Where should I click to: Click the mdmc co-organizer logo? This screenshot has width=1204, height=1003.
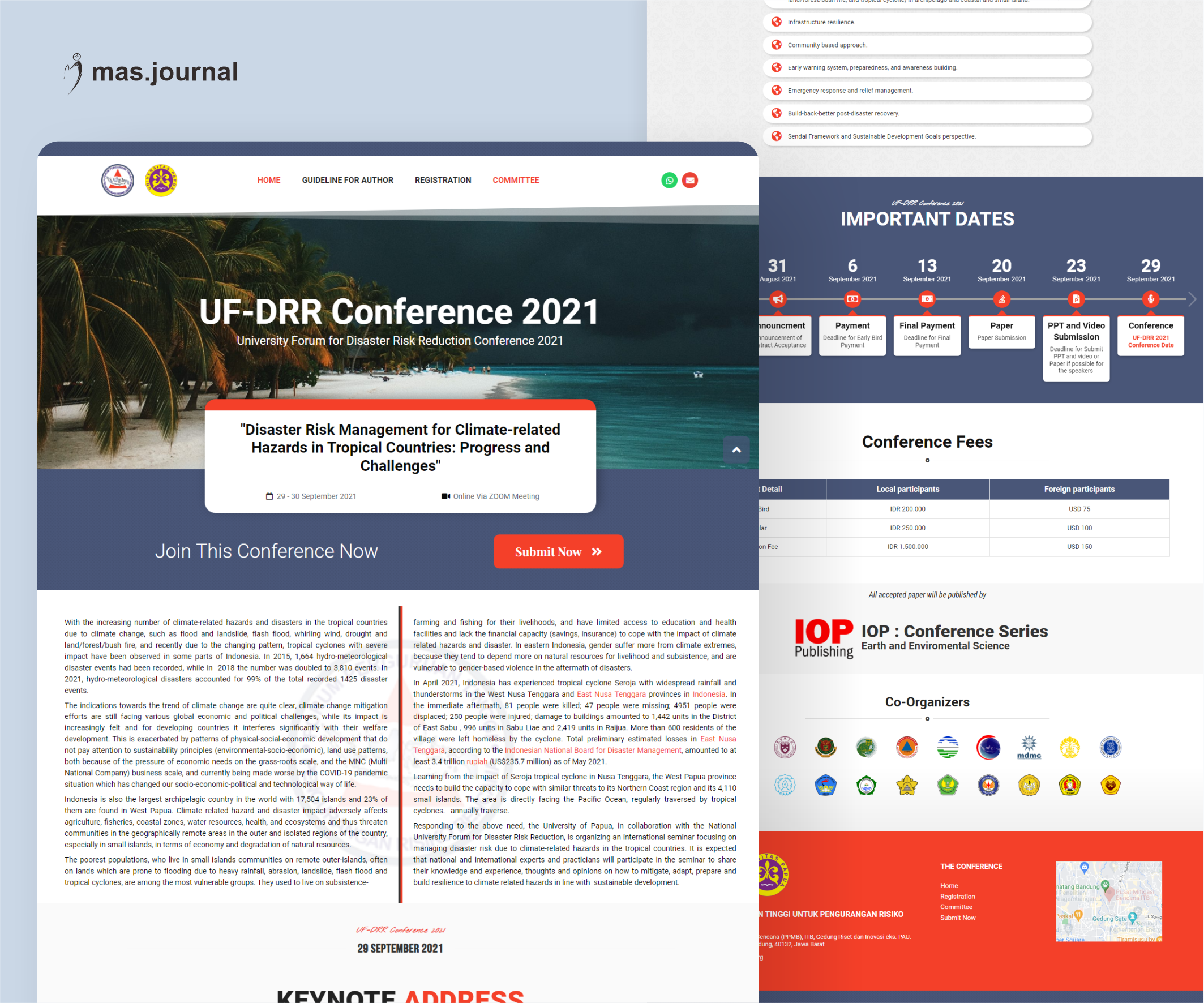(x=1029, y=747)
